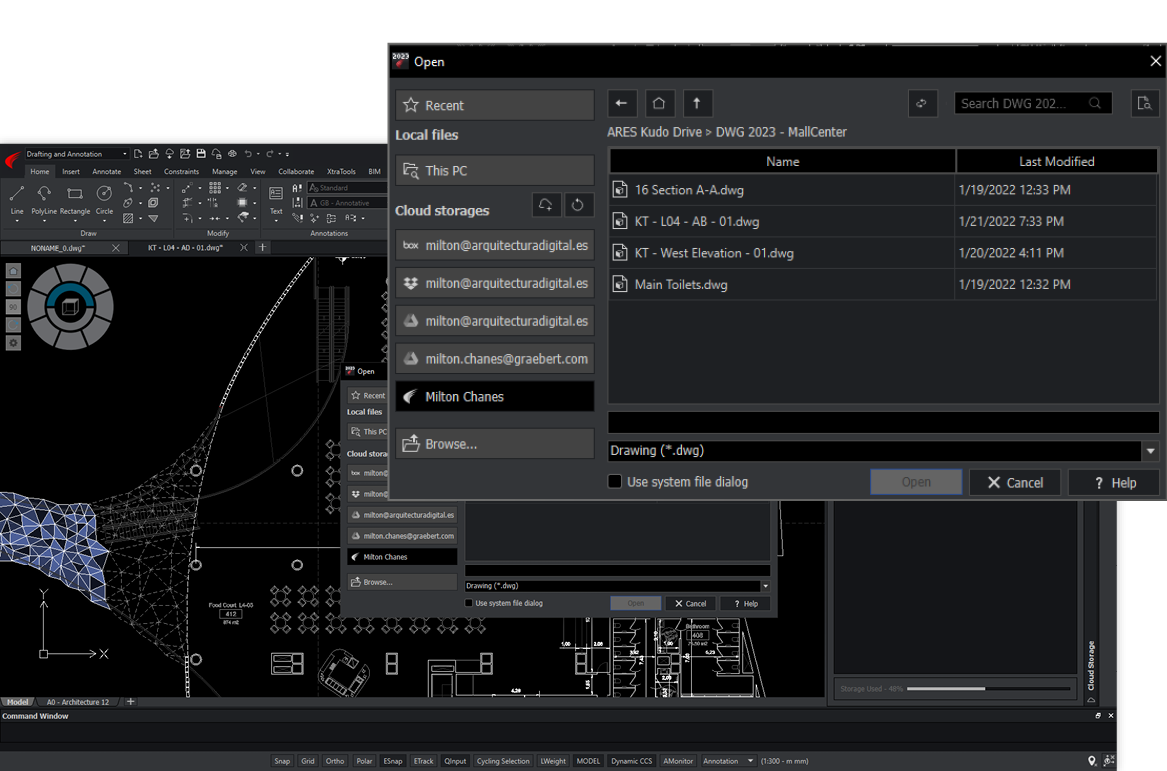1167x771 pixels.
Task: Select This PC under Local files
Action: tap(495, 170)
